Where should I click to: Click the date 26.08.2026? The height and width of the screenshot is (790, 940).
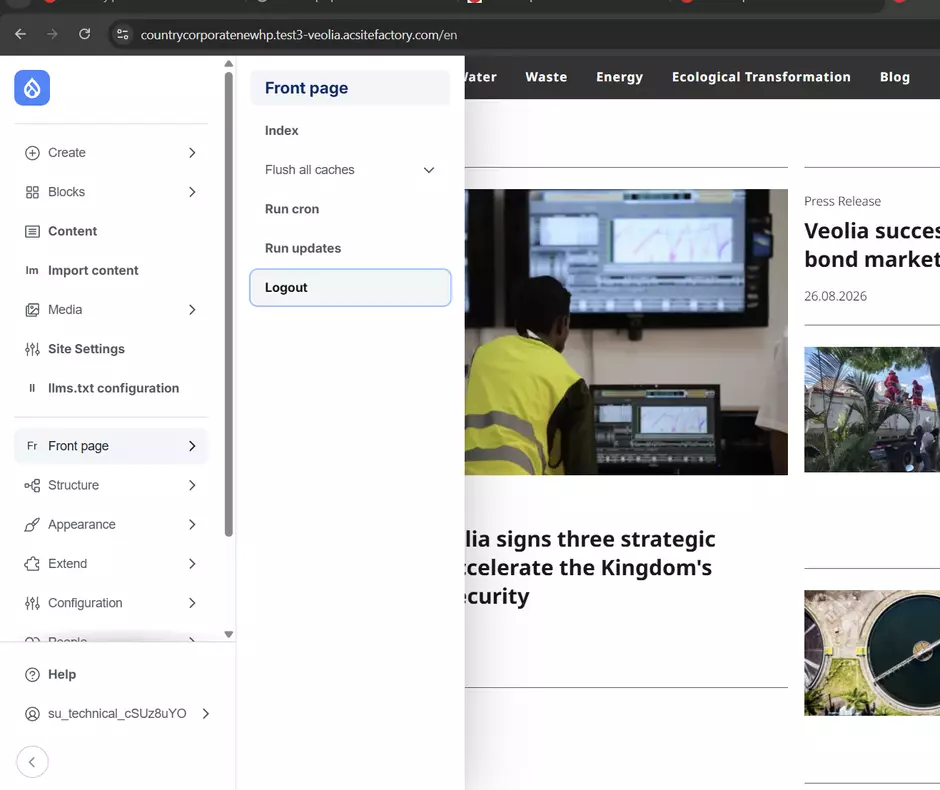click(x=835, y=296)
